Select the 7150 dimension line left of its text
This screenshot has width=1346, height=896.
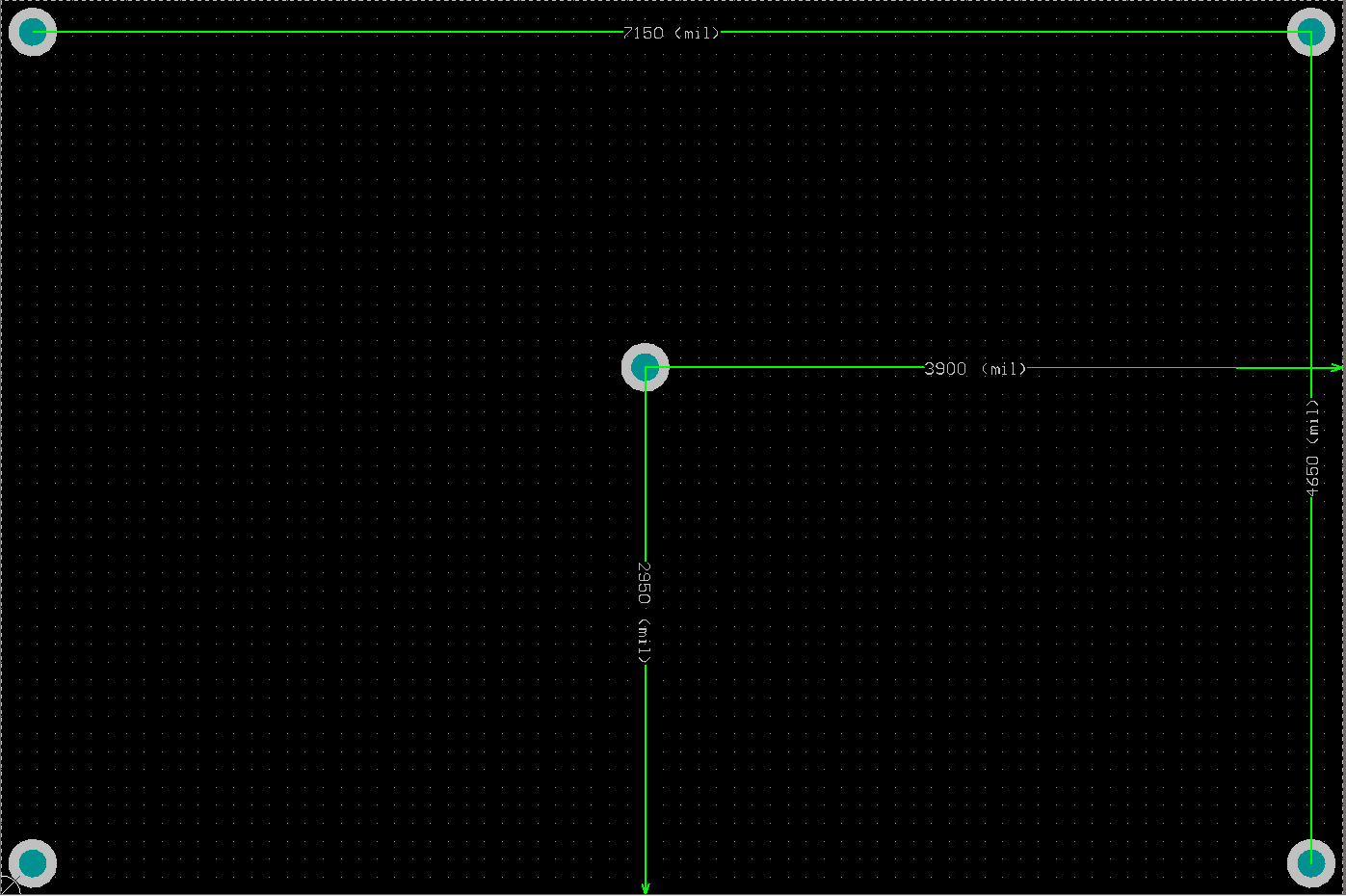[x=328, y=32]
